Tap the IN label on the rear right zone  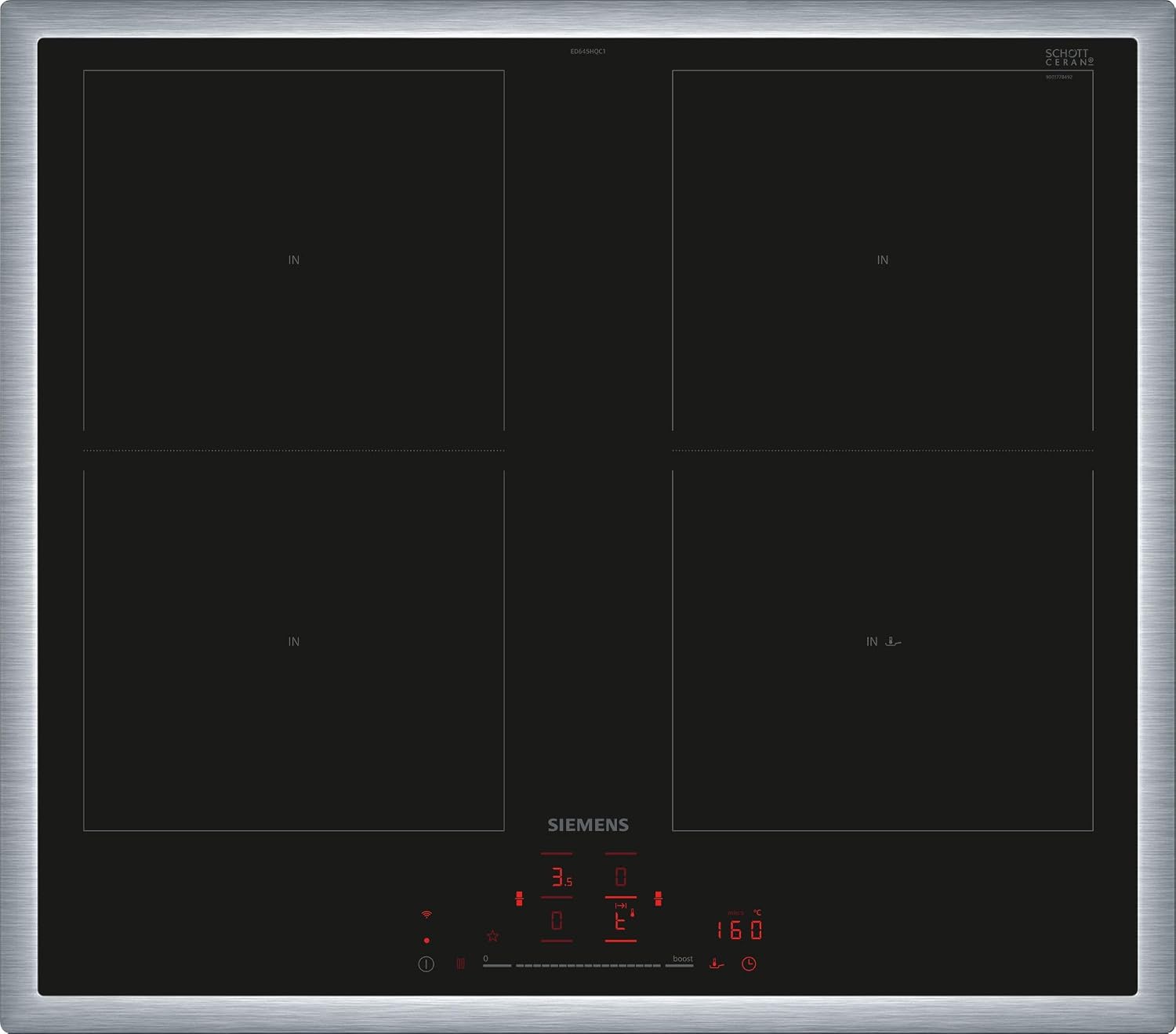(883, 259)
